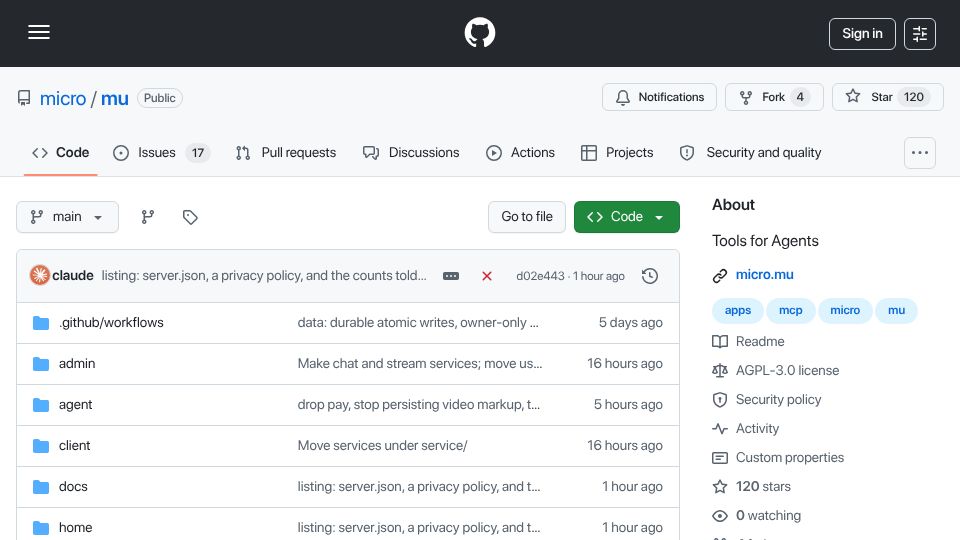Click the client folder icon

pyautogui.click(x=41, y=446)
